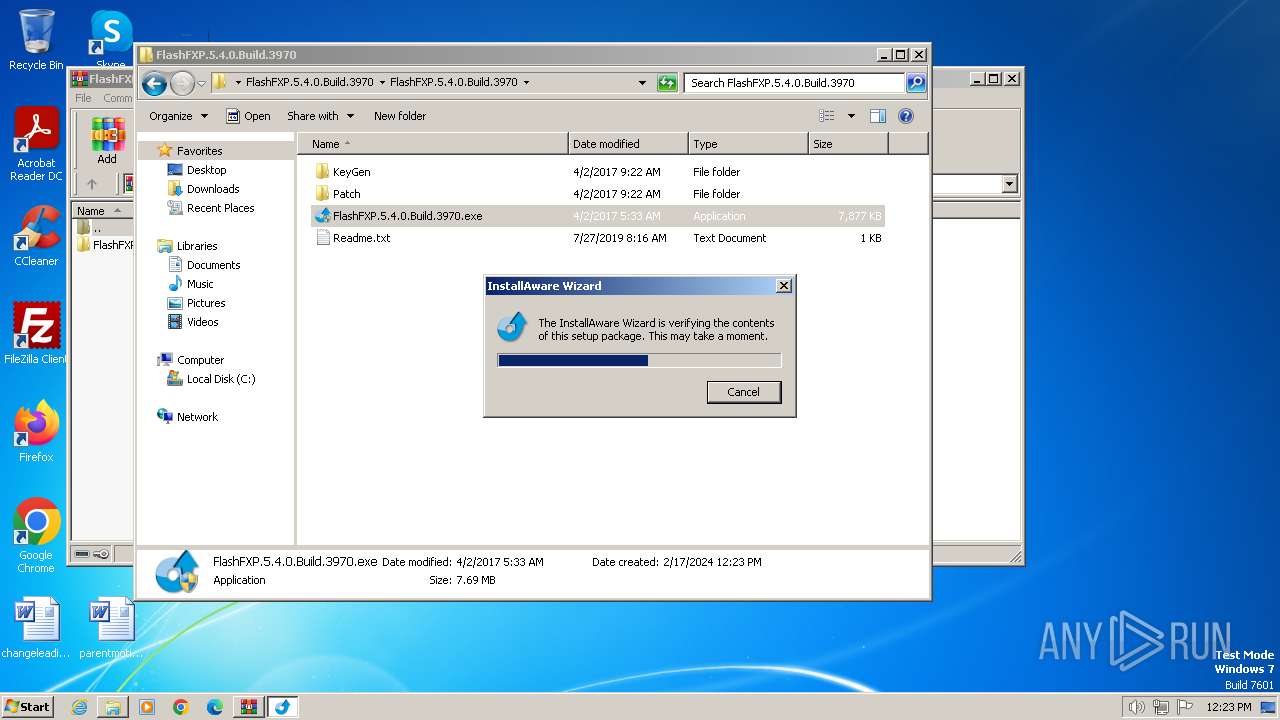Open Chrome from taskbar
The image size is (1280, 720).
(x=181, y=707)
